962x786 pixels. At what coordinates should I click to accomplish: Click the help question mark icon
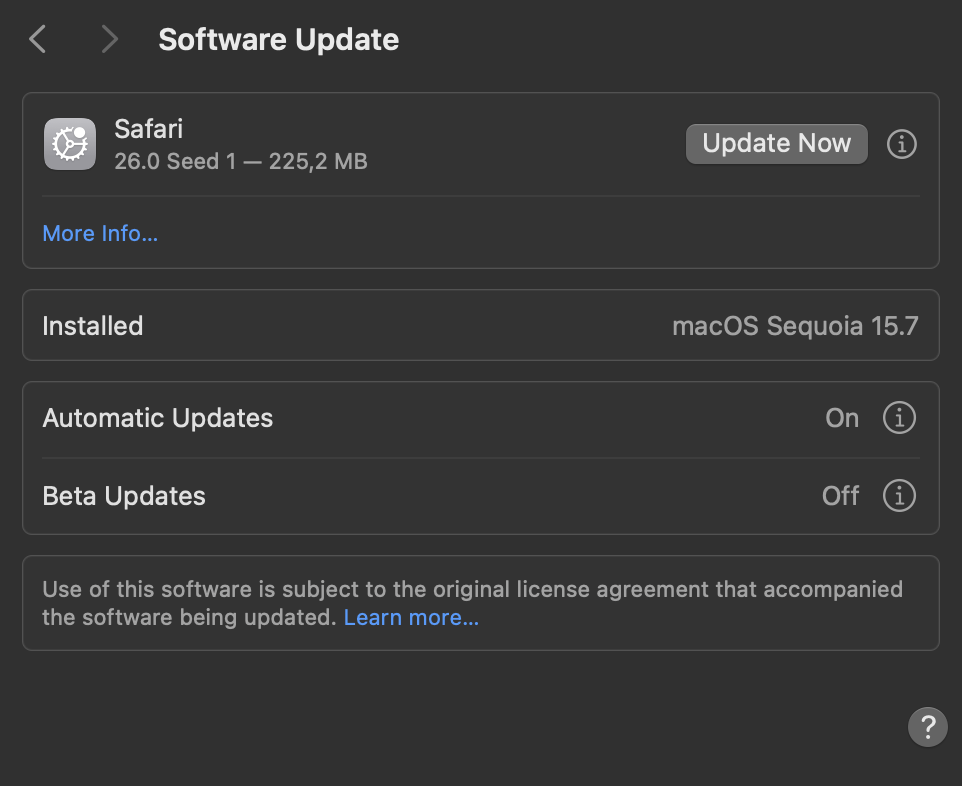927,727
